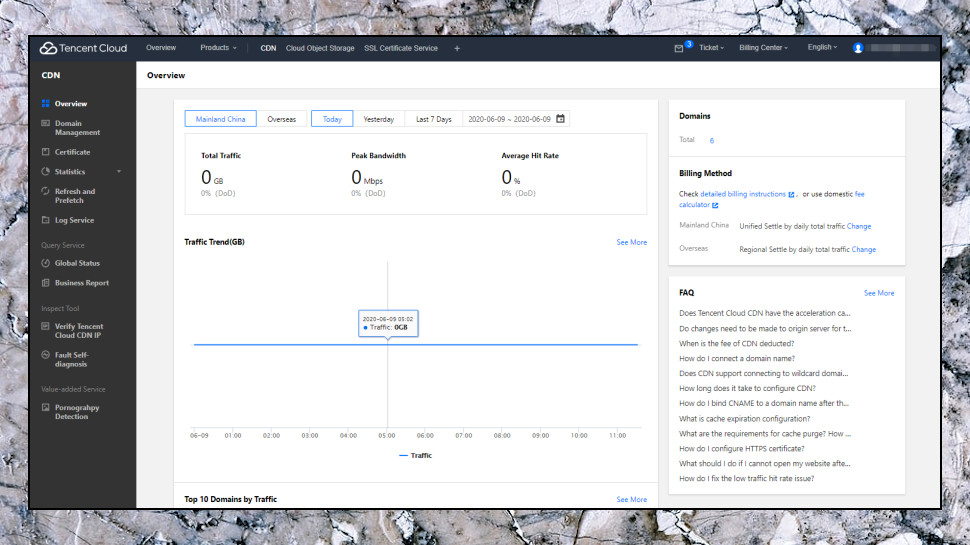This screenshot has width=970, height=545.
Task: Go to Overview in top navigation
Action: (161, 48)
